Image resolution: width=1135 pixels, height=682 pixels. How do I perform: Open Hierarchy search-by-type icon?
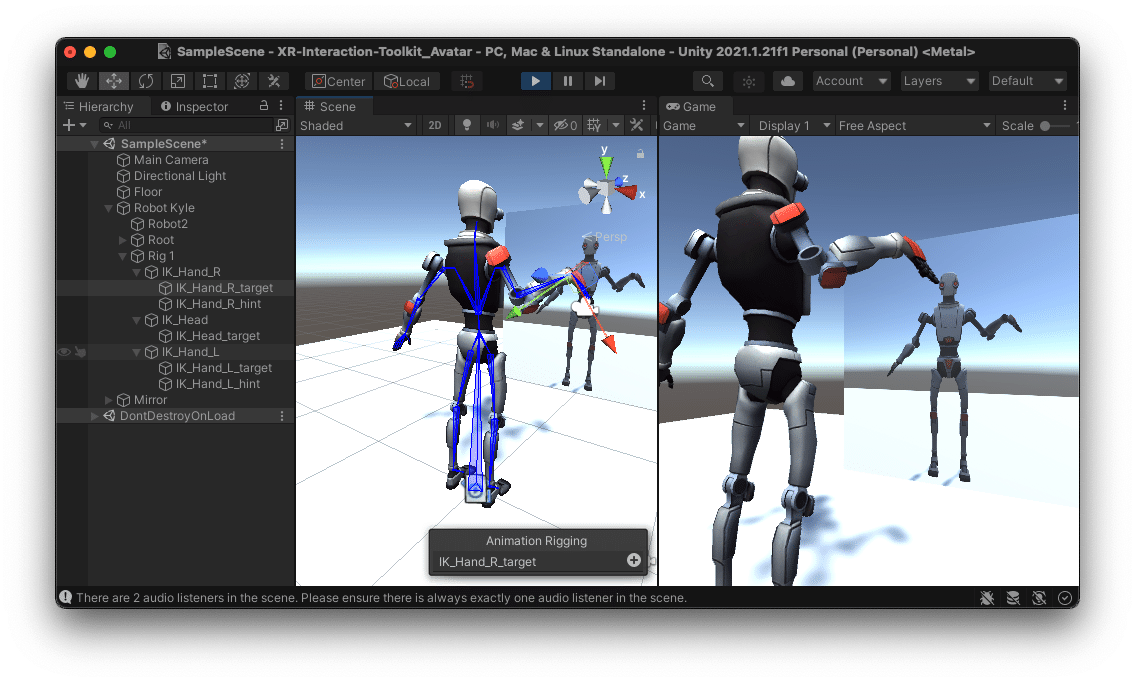coord(282,125)
